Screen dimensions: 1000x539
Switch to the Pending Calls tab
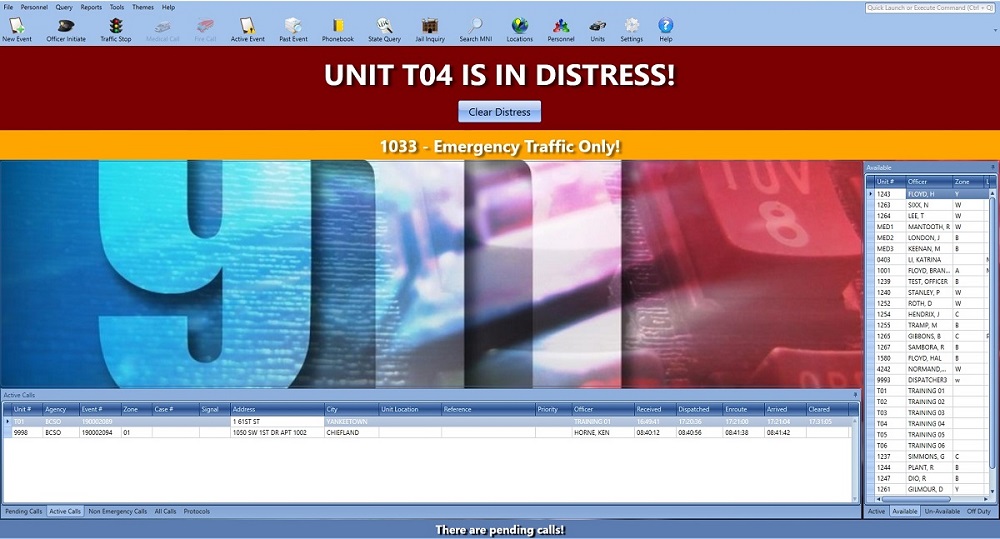click(x=24, y=511)
